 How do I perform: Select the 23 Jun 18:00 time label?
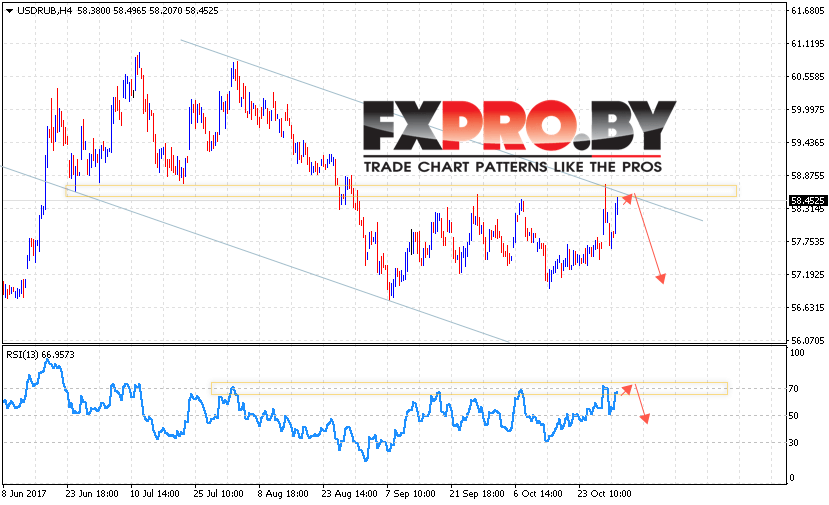tap(92, 494)
